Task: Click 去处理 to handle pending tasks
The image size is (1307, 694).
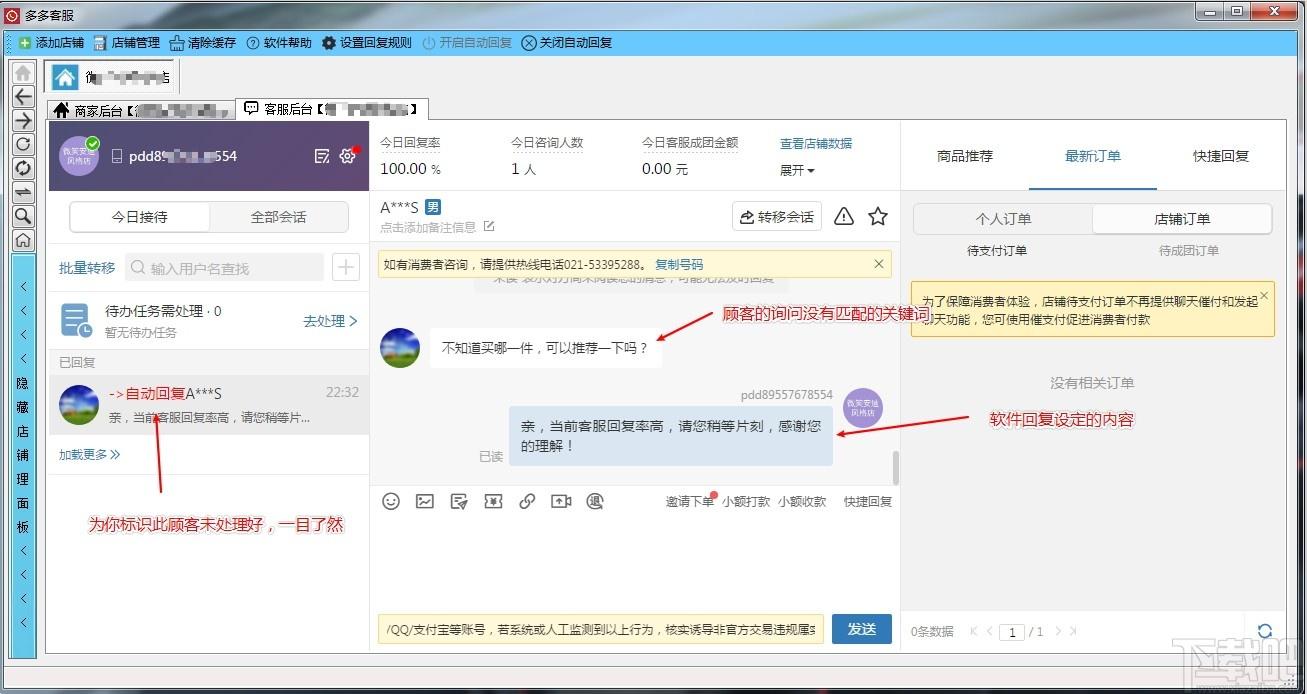Action: pyautogui.click(x=330, y=321)
